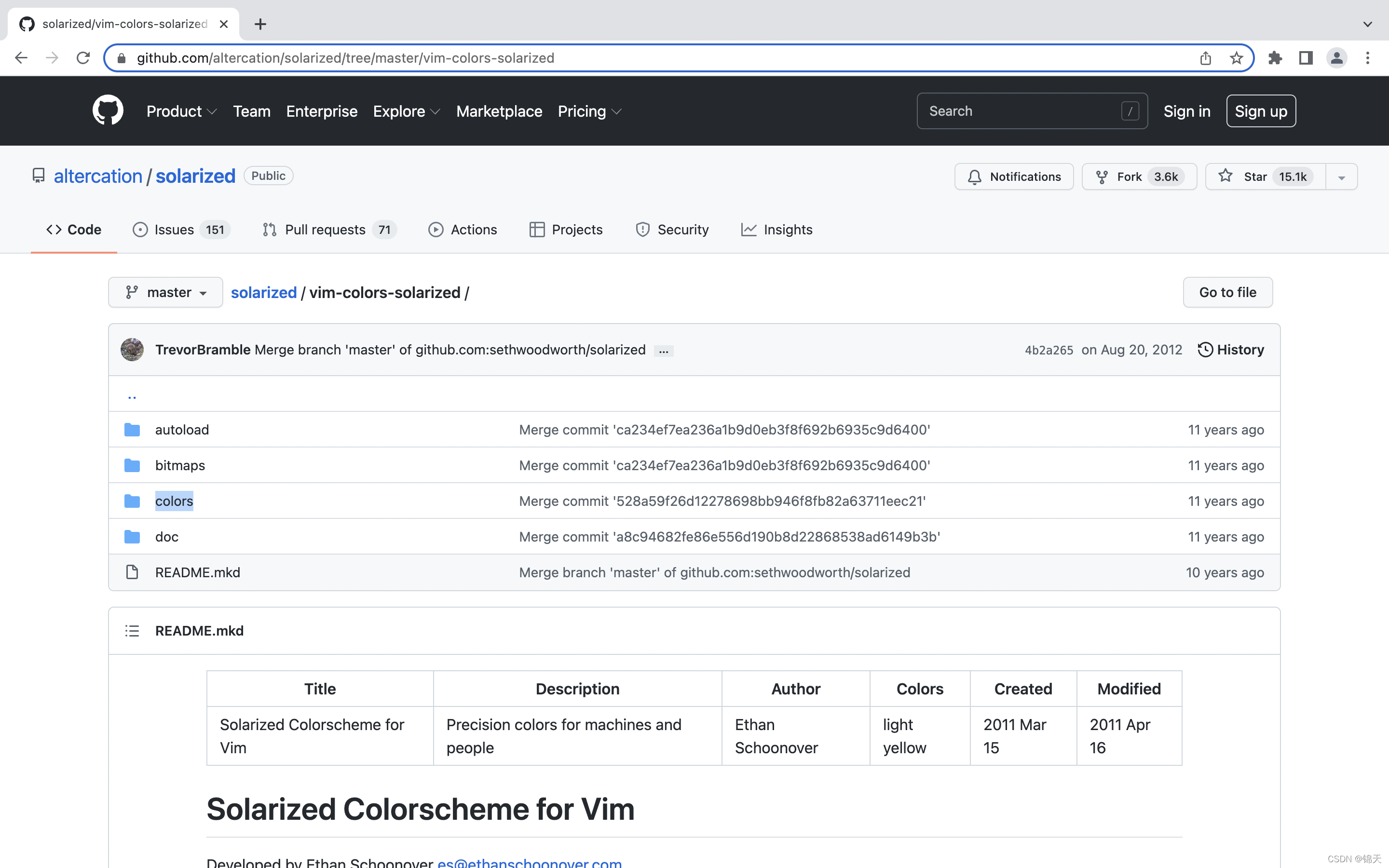Open the master branch dropdown
The width and height of the screenshot is (1389, 868).
(x=165, y=292)
